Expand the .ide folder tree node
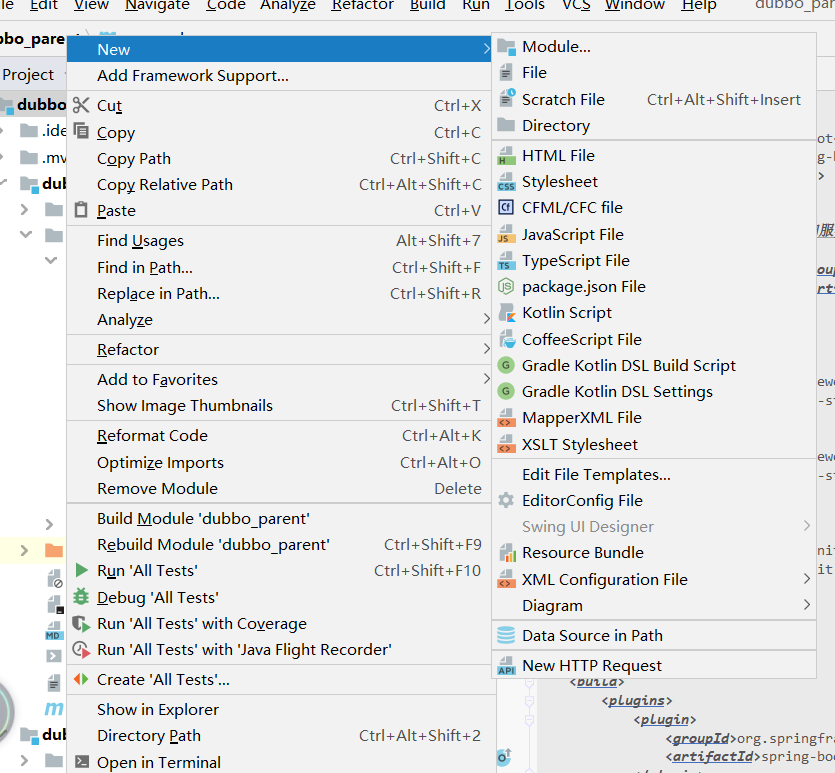Image resolution: width=835 pixels, height=773 pixels. pos(2,130)
